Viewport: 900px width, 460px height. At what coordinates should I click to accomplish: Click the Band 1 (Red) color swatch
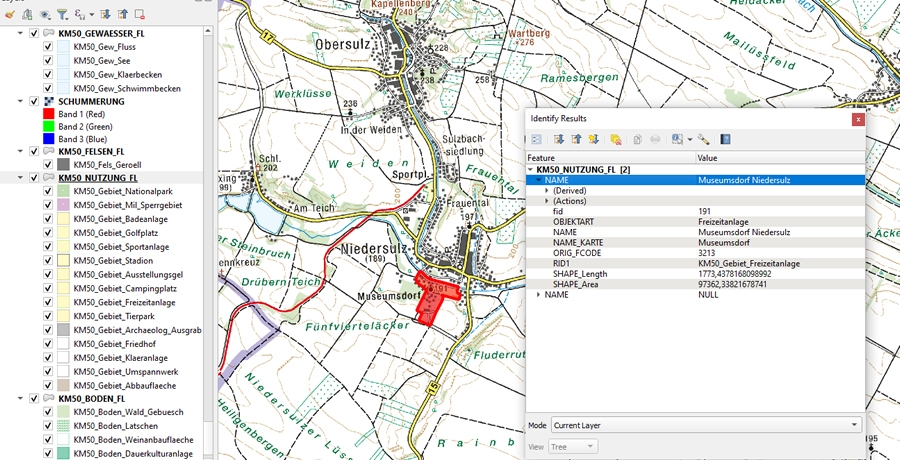tap(48, 114)
